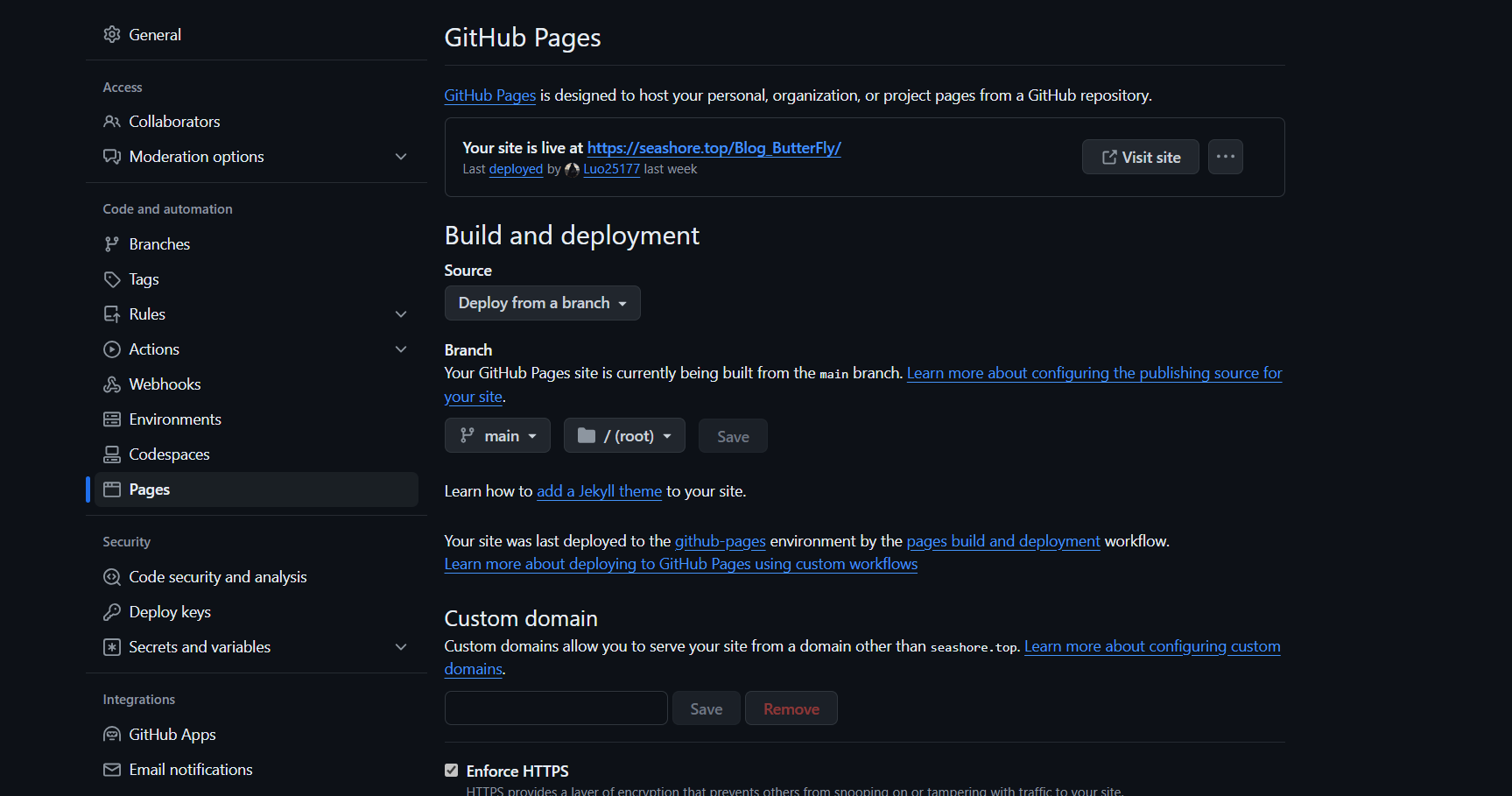Click the Codespaces icon
1512x796 pixels.
111,454
